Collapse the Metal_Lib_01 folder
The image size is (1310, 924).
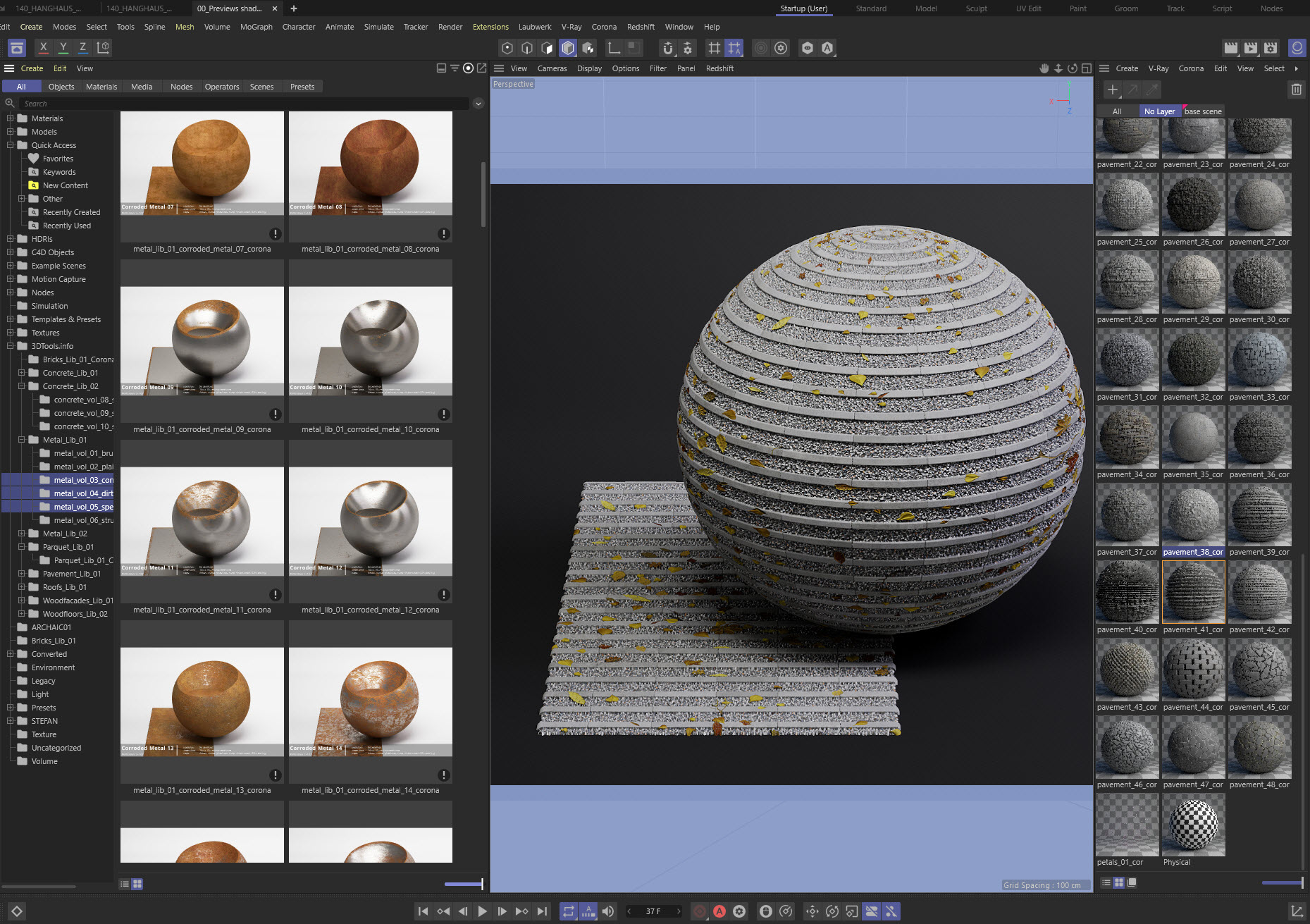point(21,440)
